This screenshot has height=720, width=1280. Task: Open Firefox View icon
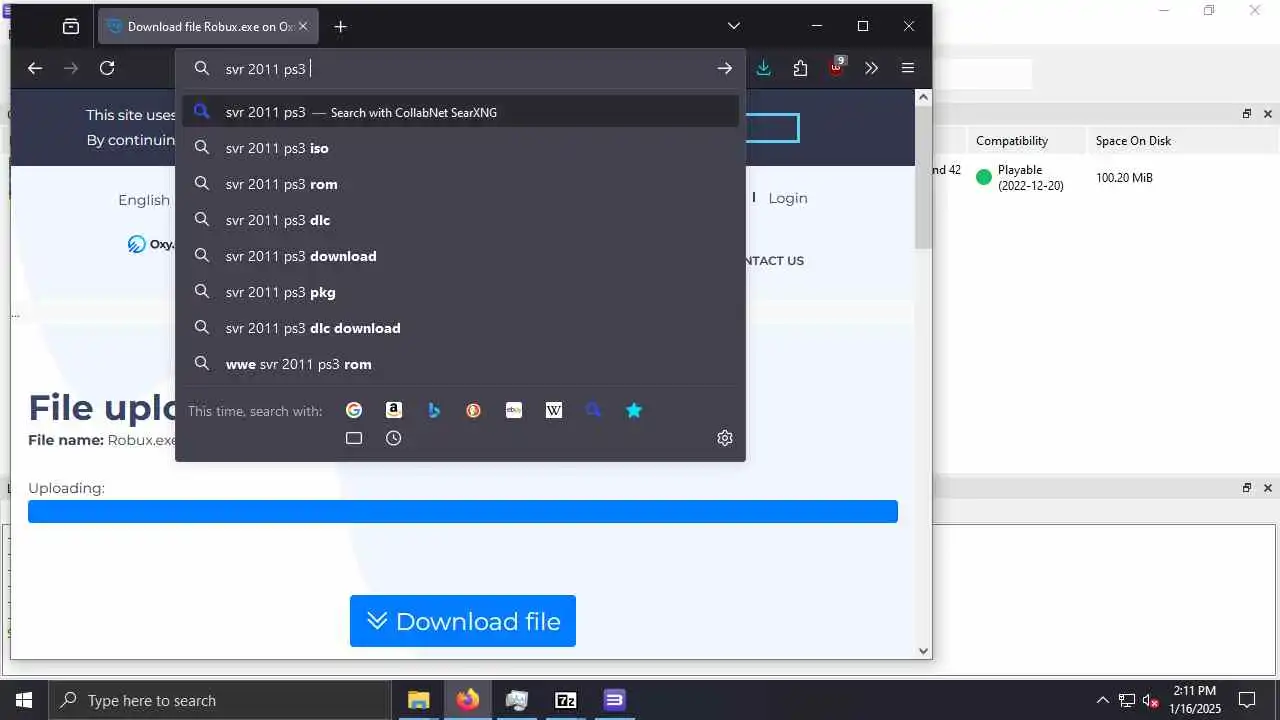tap(71, 27)
